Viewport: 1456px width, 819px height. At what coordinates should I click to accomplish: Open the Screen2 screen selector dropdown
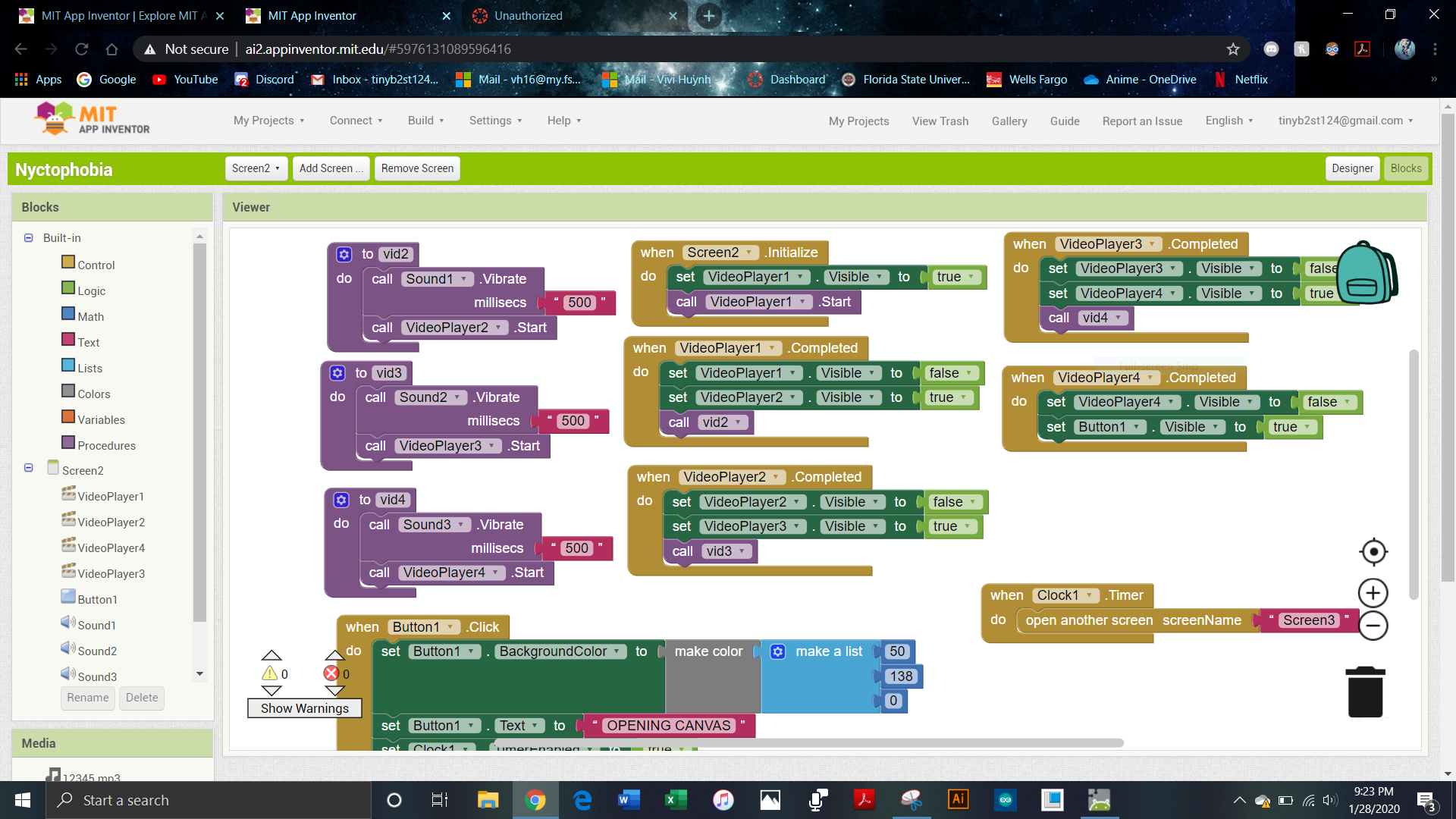[x=256, y=168]
